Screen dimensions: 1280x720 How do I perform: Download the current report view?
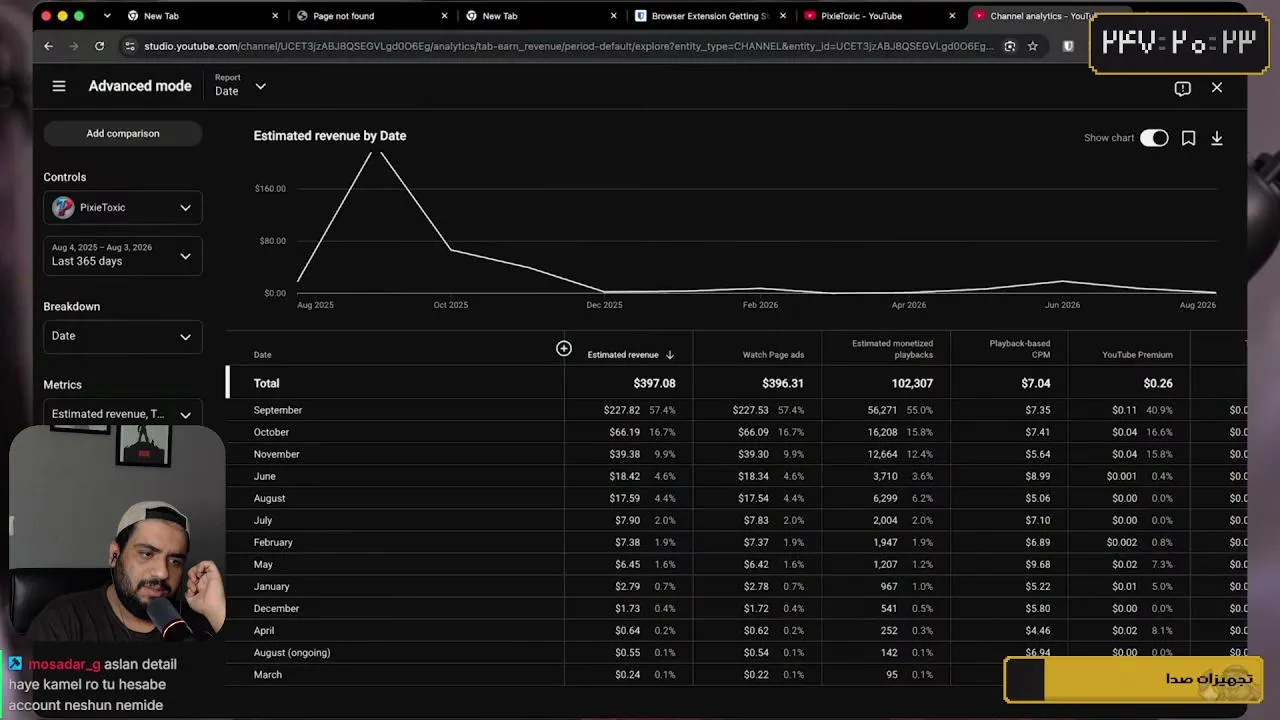pyautogui.click(x=1217, y=138)
